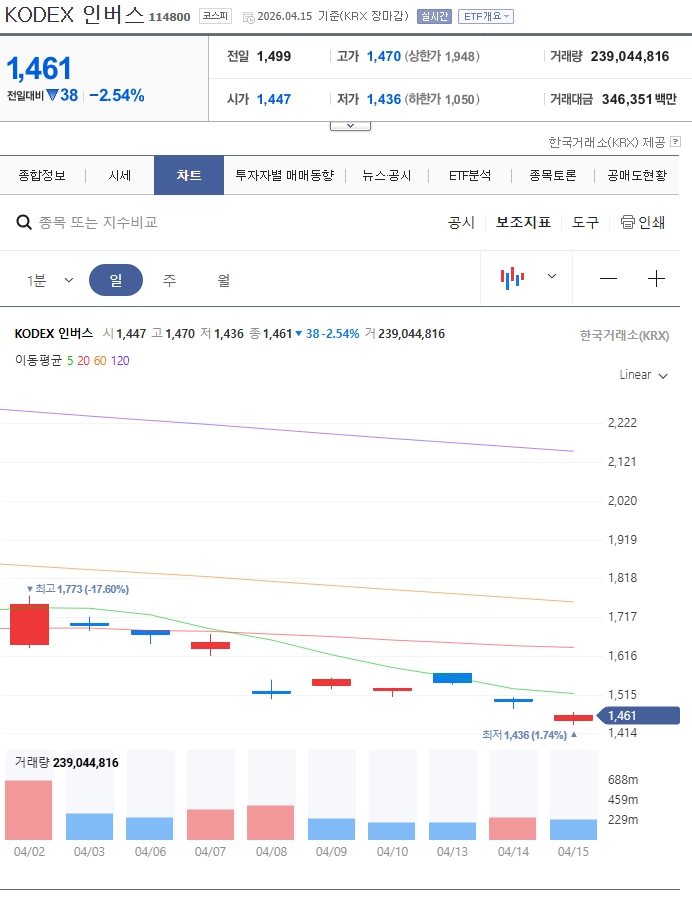Click the calendar clock icon beside date
The image size is (692, 900).
coord(248,17)
